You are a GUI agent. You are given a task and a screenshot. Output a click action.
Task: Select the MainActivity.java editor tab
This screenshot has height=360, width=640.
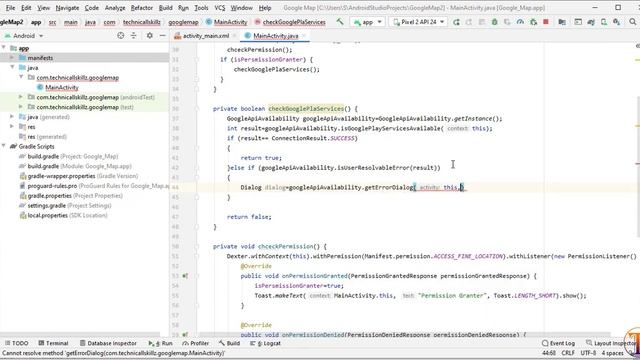pyautogui.click(x=276, y=36)
